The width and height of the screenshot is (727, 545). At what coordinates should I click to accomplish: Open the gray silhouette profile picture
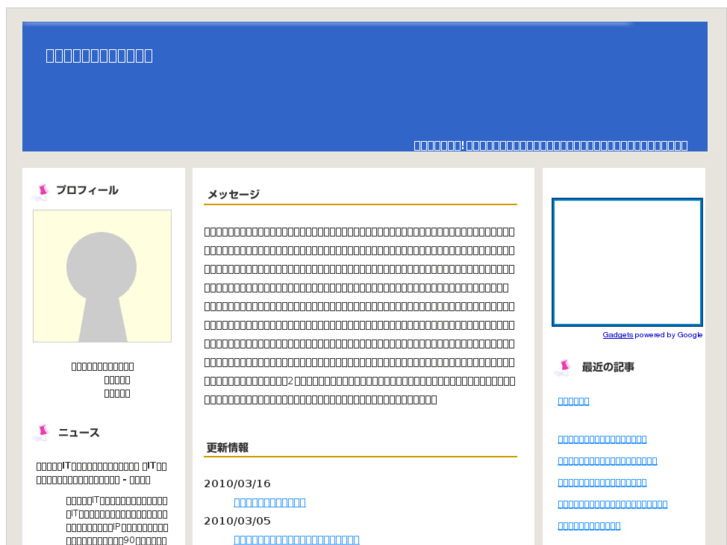tap(102, 276)
